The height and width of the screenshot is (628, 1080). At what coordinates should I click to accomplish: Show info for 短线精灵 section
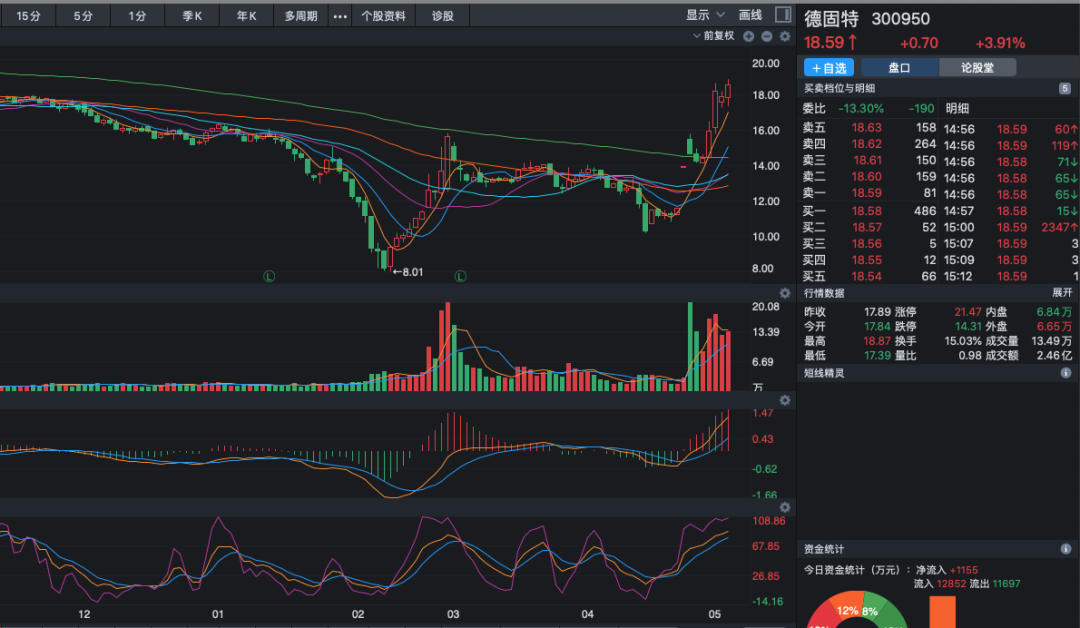[1066, 373]
